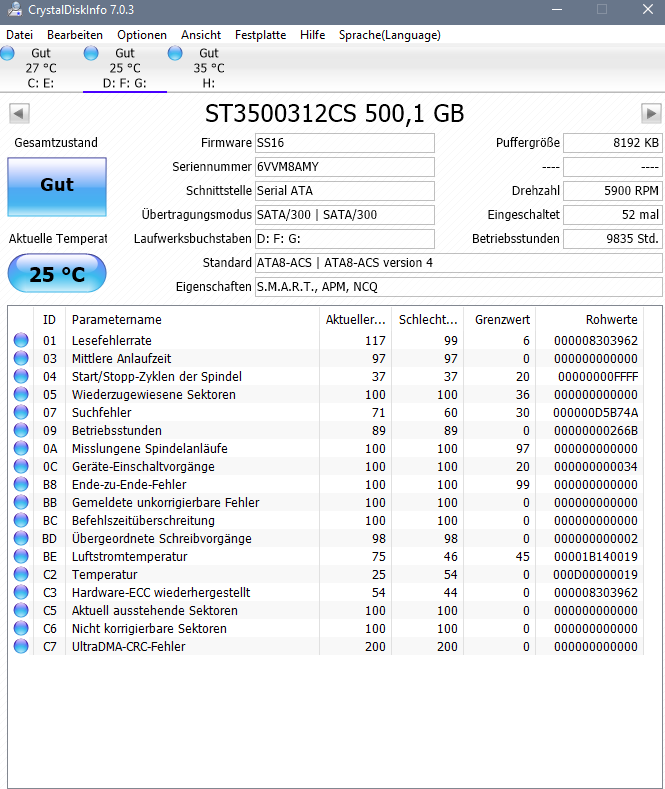665x789 pixels.
Task: Click the Firmware field SS16
Action: (345, 143)
